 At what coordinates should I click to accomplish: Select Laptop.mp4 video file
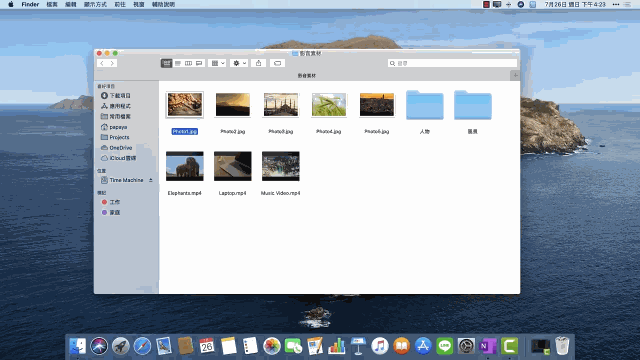click(x=233, y=166)
